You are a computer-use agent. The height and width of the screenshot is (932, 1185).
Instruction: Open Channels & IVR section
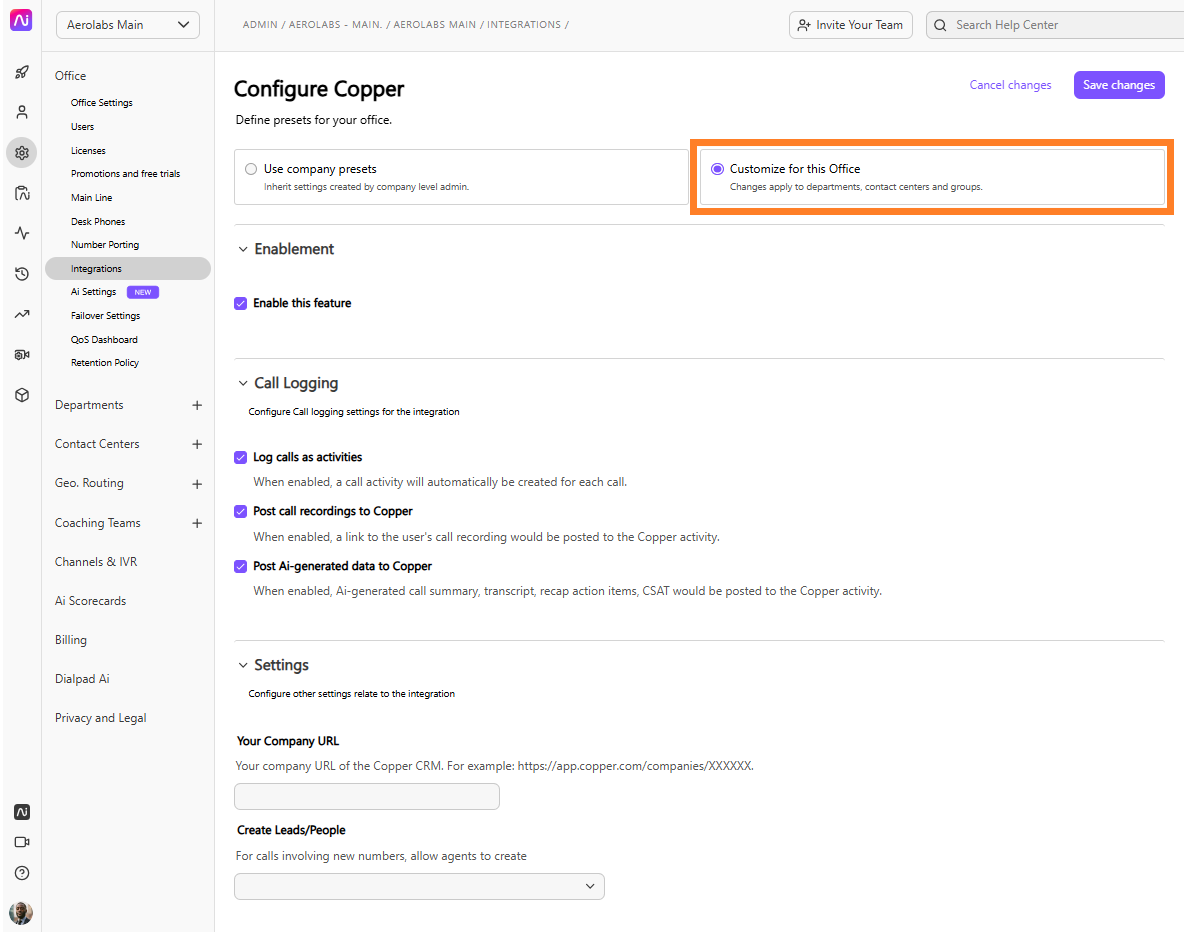point(96,562)
